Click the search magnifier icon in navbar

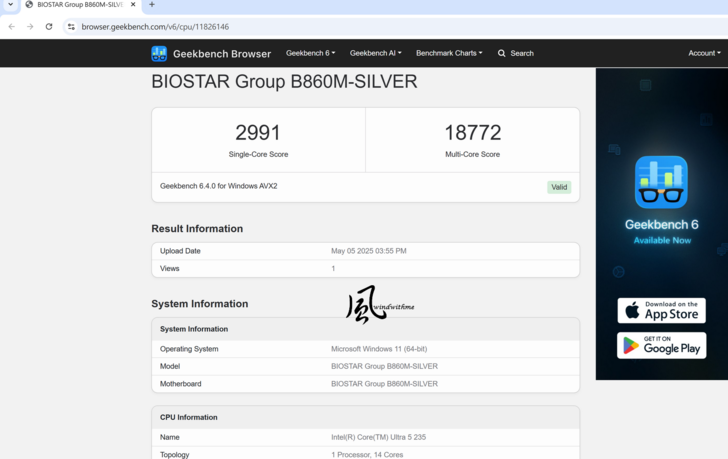(x=502, y=54)
